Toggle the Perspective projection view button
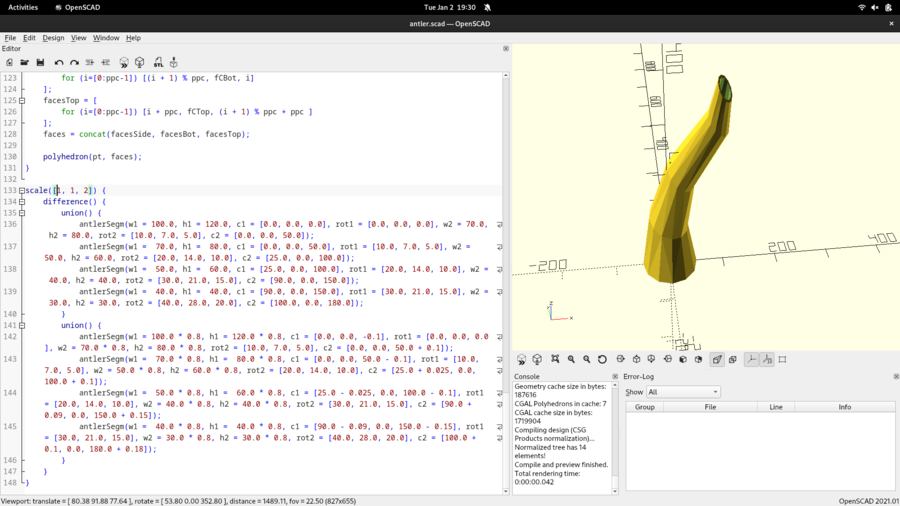This screenshot has width=900, height=506. 717,359
